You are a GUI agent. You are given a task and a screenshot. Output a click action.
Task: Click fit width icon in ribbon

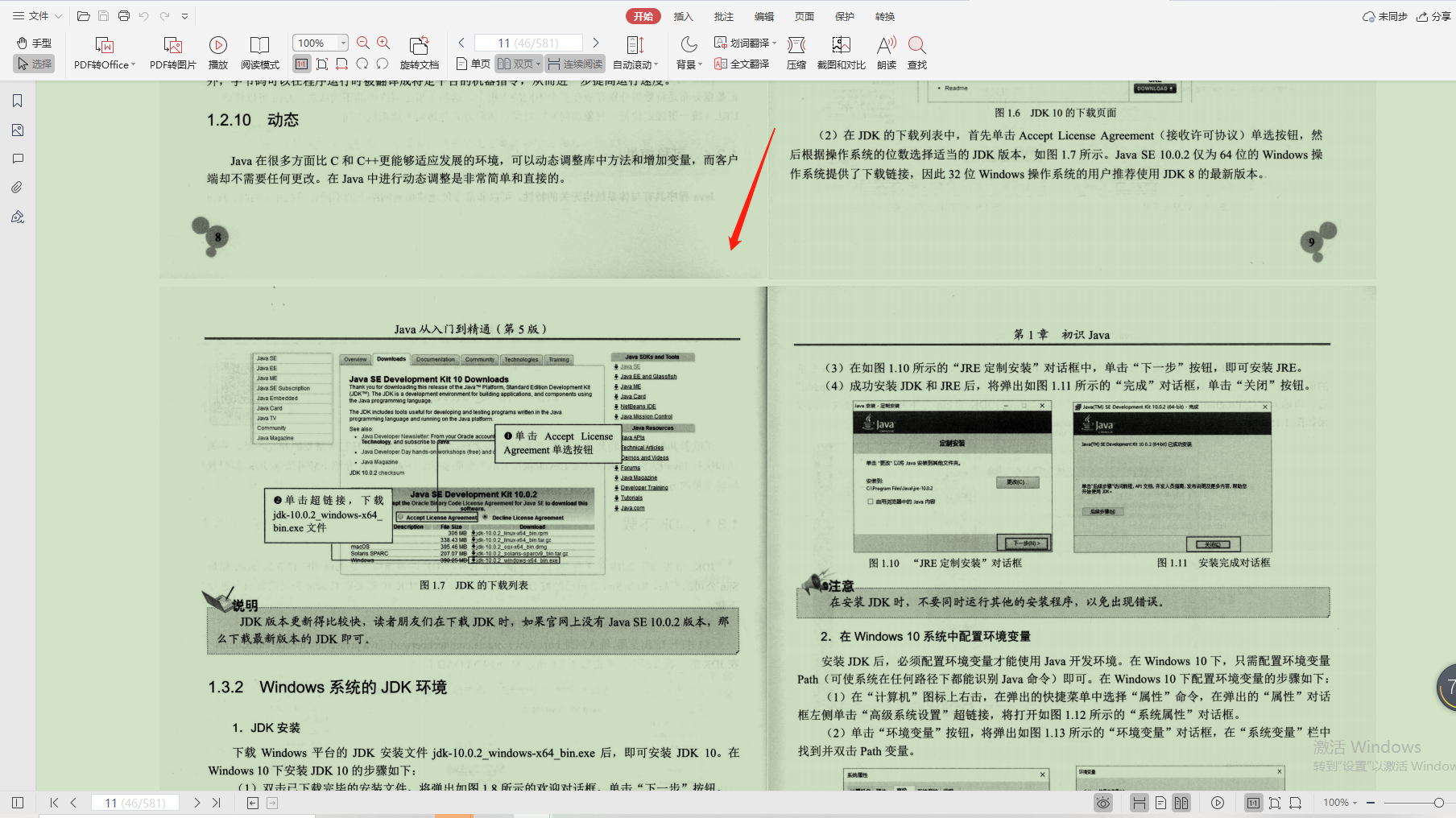point(342,64)
